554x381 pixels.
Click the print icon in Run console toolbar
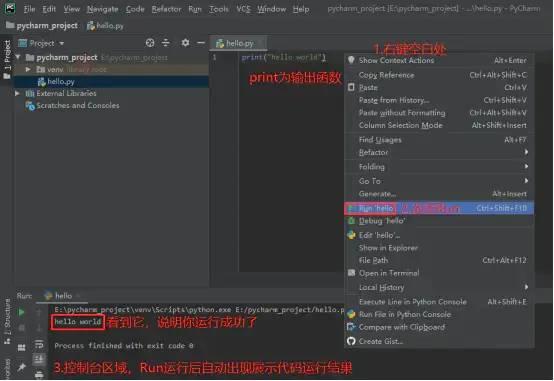(x=39, y=375)
